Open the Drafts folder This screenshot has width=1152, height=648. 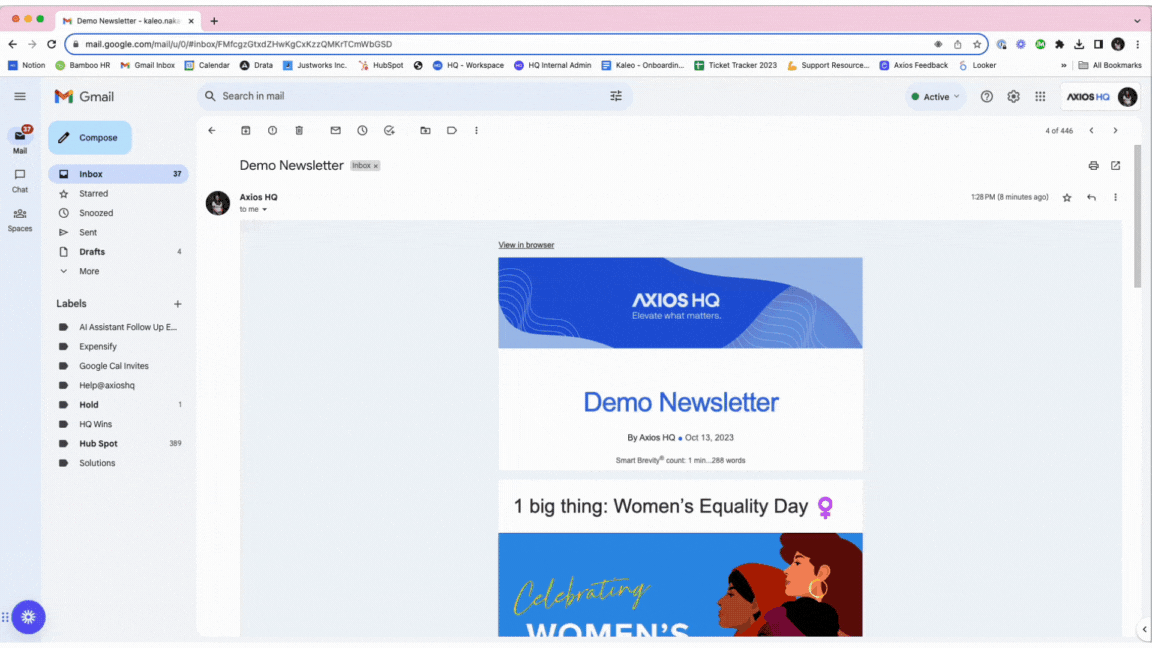[x=92, y=252]
